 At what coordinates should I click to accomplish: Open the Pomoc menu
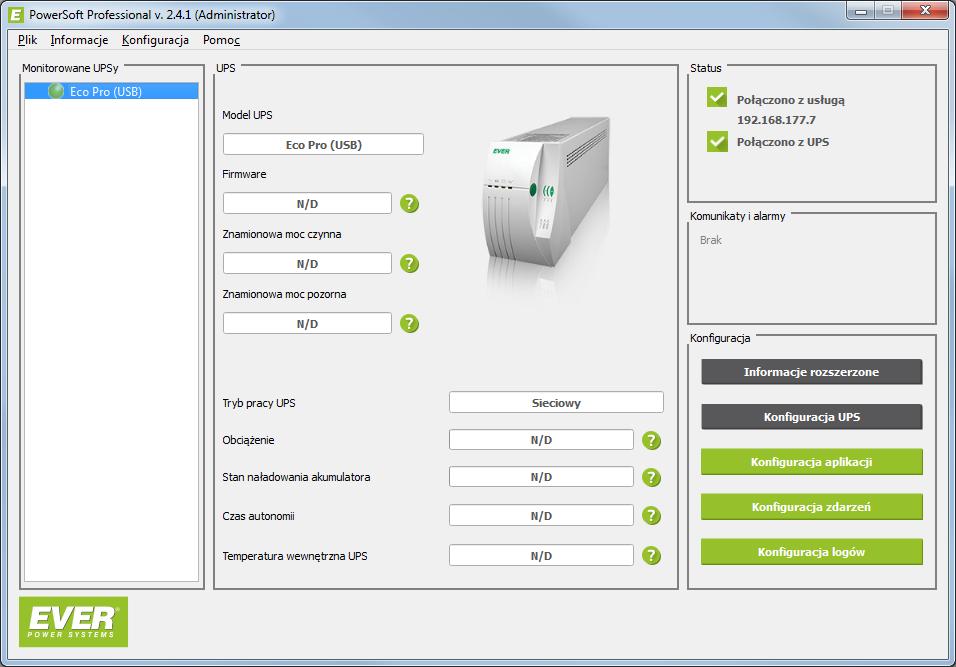click(221, 40)
